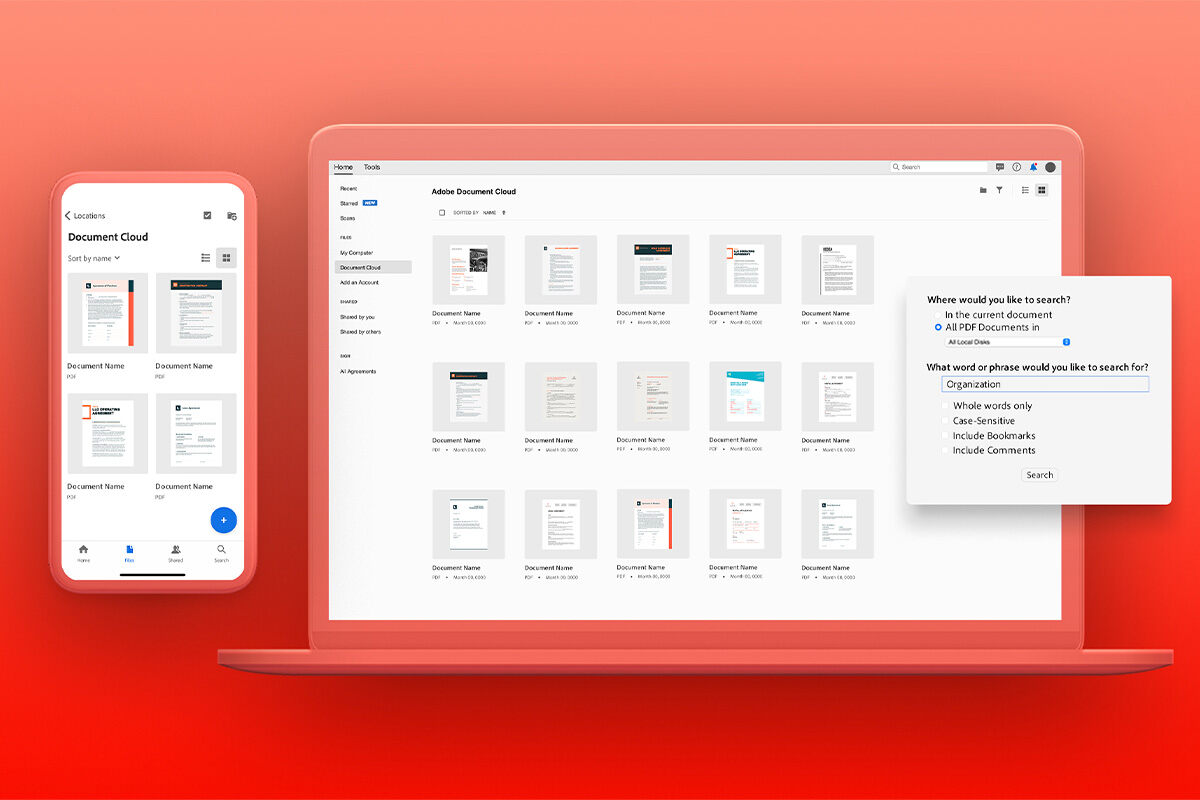The image size is (1200, 800).
Task: Open the SORTED BY NAME sort menu
Action: coord(480,213)
